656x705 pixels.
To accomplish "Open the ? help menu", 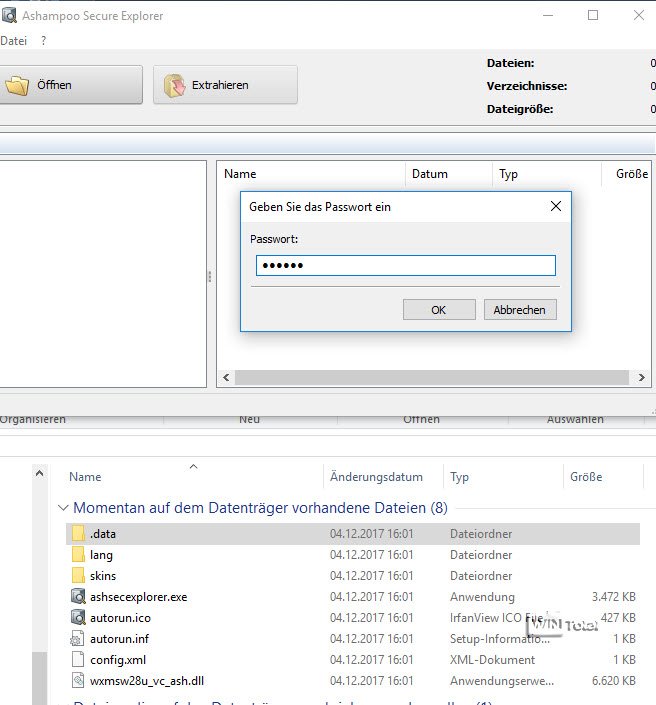I will 43,41.
